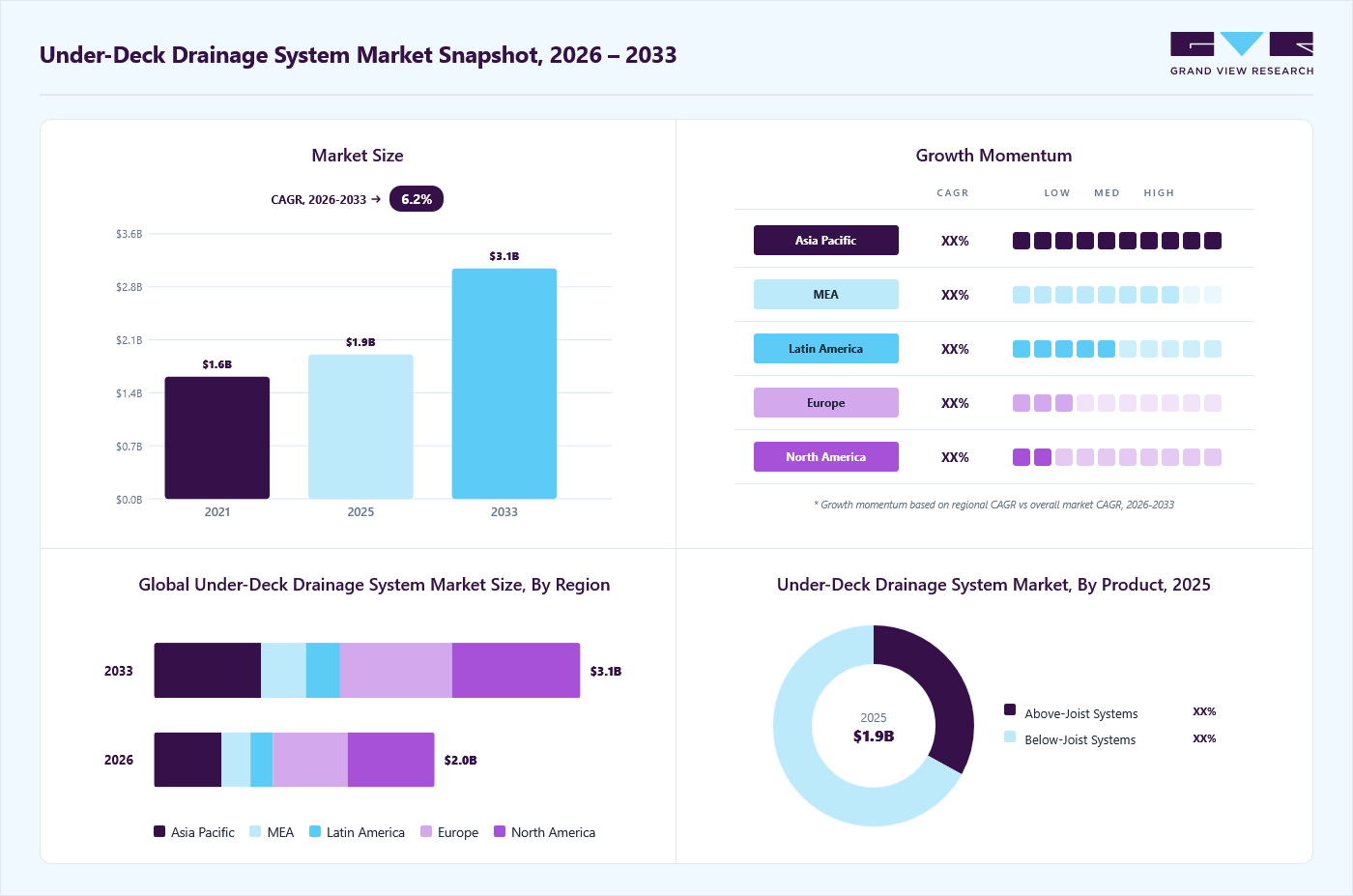Image resolution: width=1353 pixels, height=896 pixels.
Task: Click the XX% value in Asia Pacific row
Action: click(955, 241)
